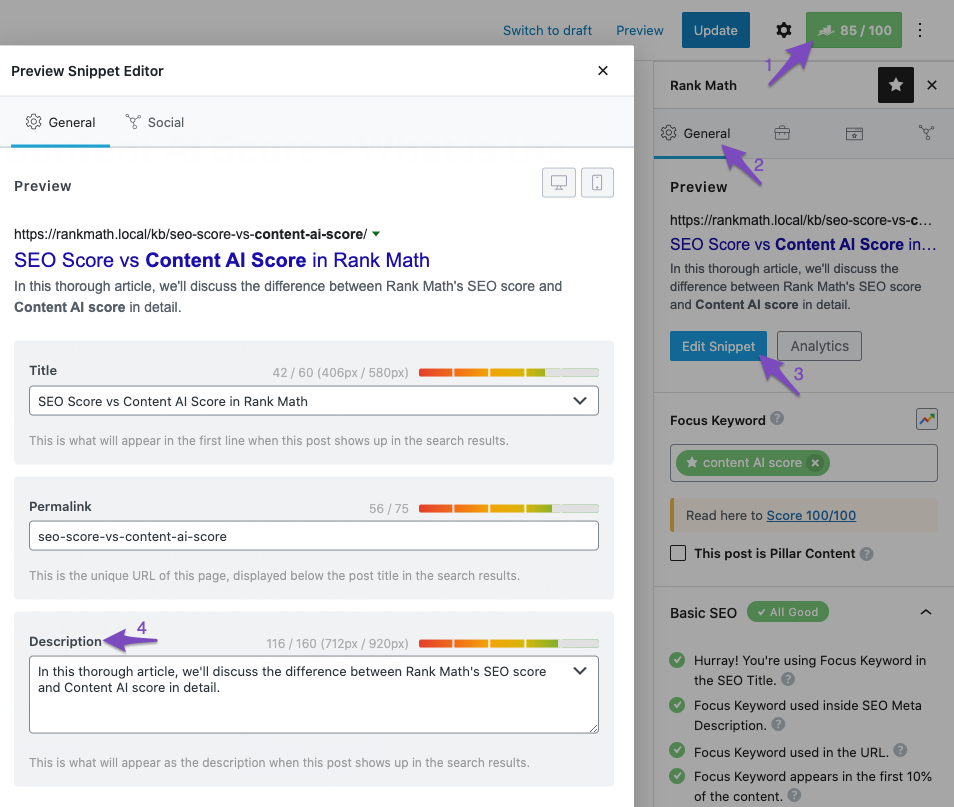The height and width of the screenshot is (807, 954).
Task: Click the sidebar preview URL text
Action: (801, 220)
